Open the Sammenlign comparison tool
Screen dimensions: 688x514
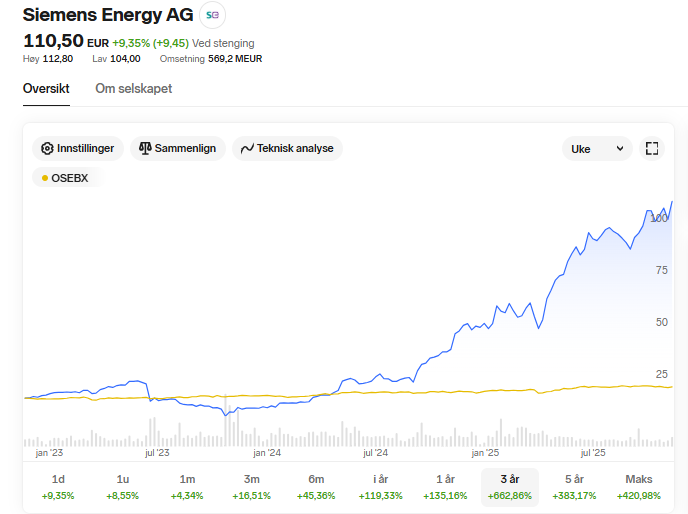(x=179, y=149)
